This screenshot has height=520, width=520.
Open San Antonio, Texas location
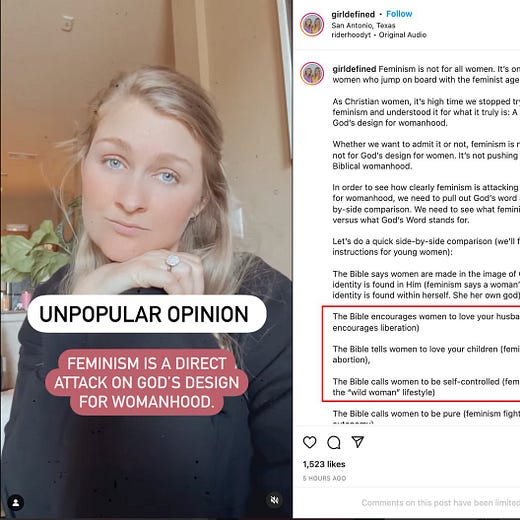pos(363,25)
